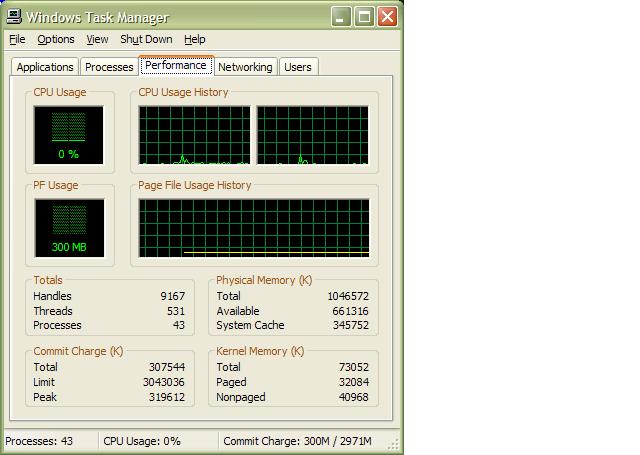Switch to the Networking tab
This screenshot has width=640, height=455.
245,67
